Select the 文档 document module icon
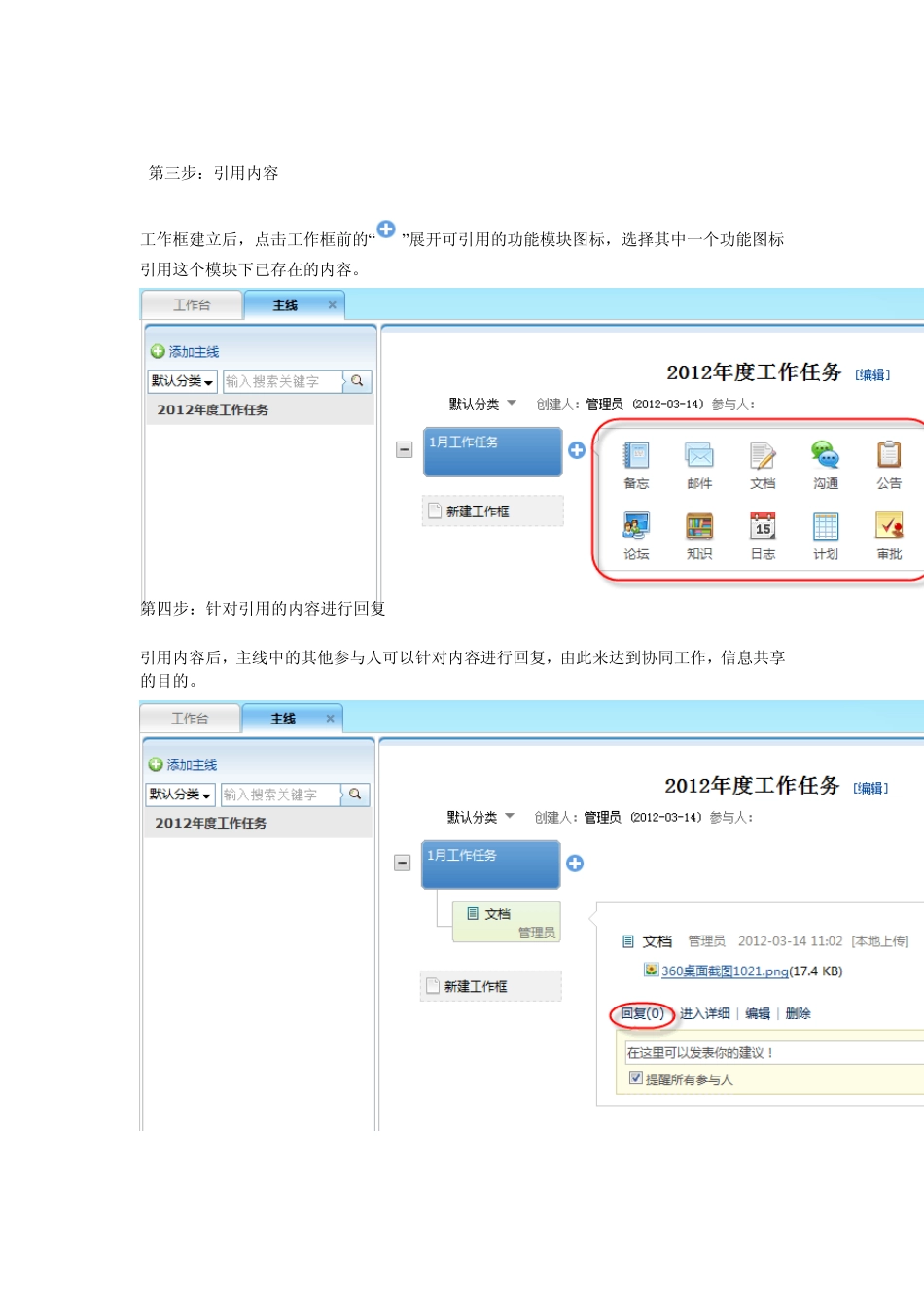The width and height of the screenshot is (924, 1307). click(763, 455)
